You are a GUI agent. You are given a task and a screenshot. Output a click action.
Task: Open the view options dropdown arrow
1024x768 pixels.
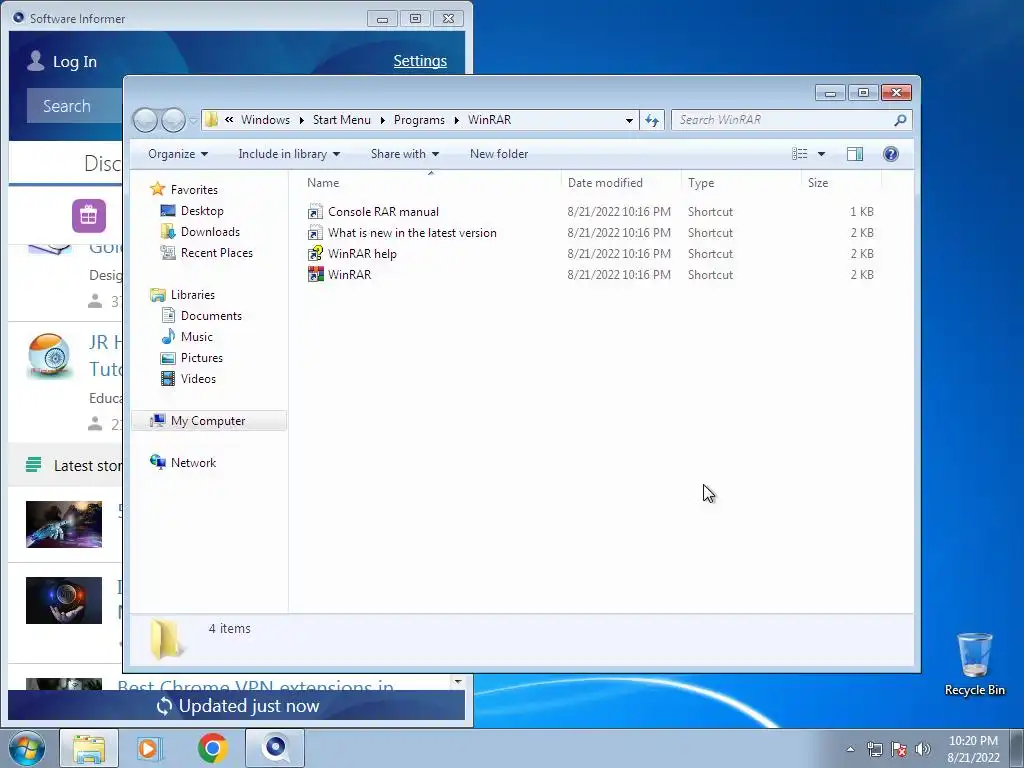click(822, 154)
